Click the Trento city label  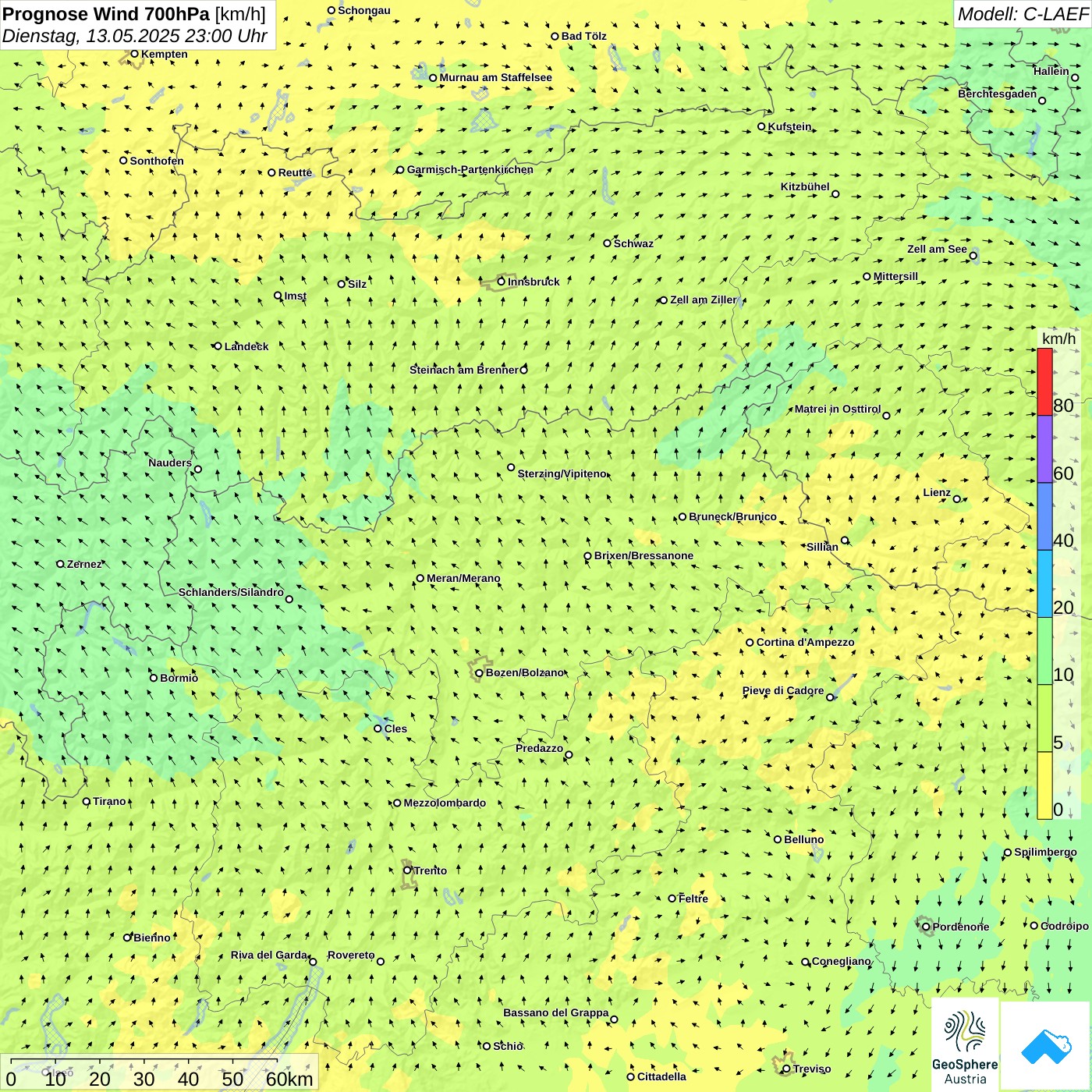click(431, 870)
